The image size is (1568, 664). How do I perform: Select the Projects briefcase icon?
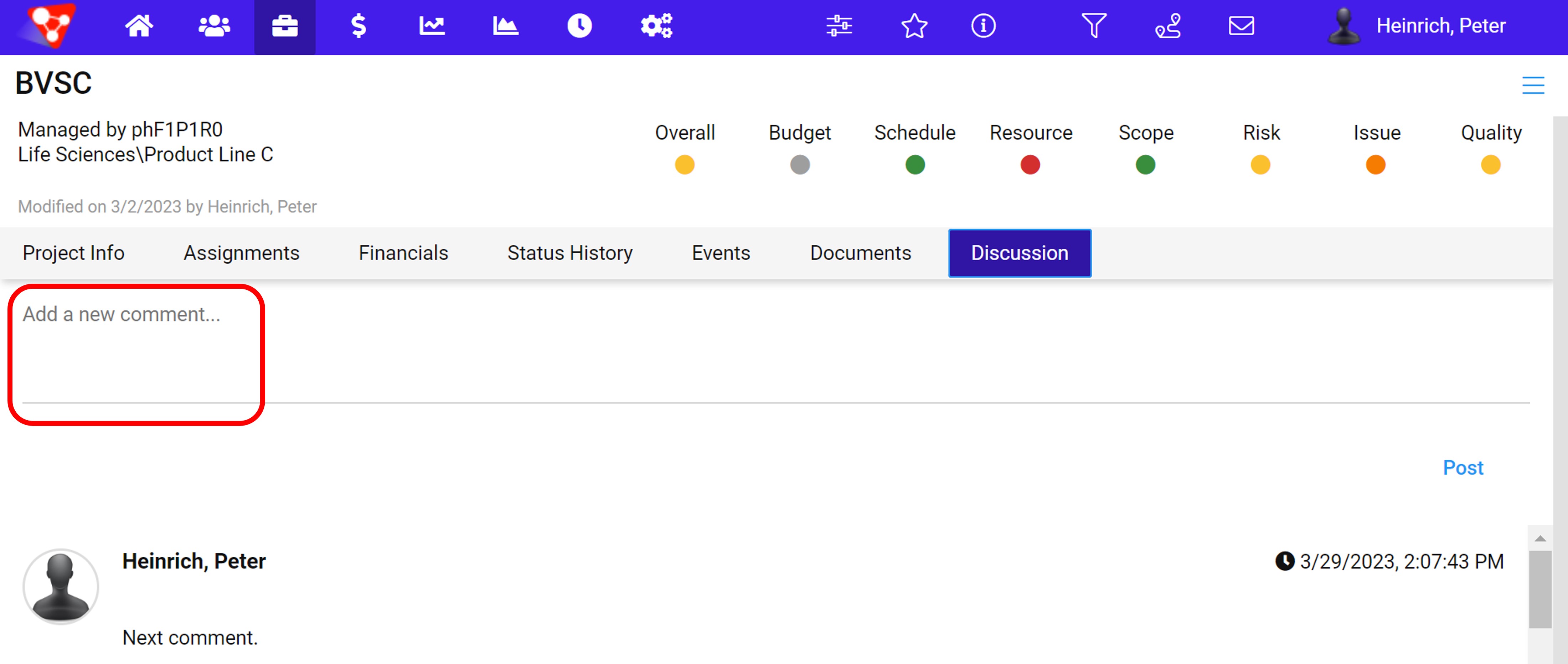pyautogui.click(x=284, y=26)
